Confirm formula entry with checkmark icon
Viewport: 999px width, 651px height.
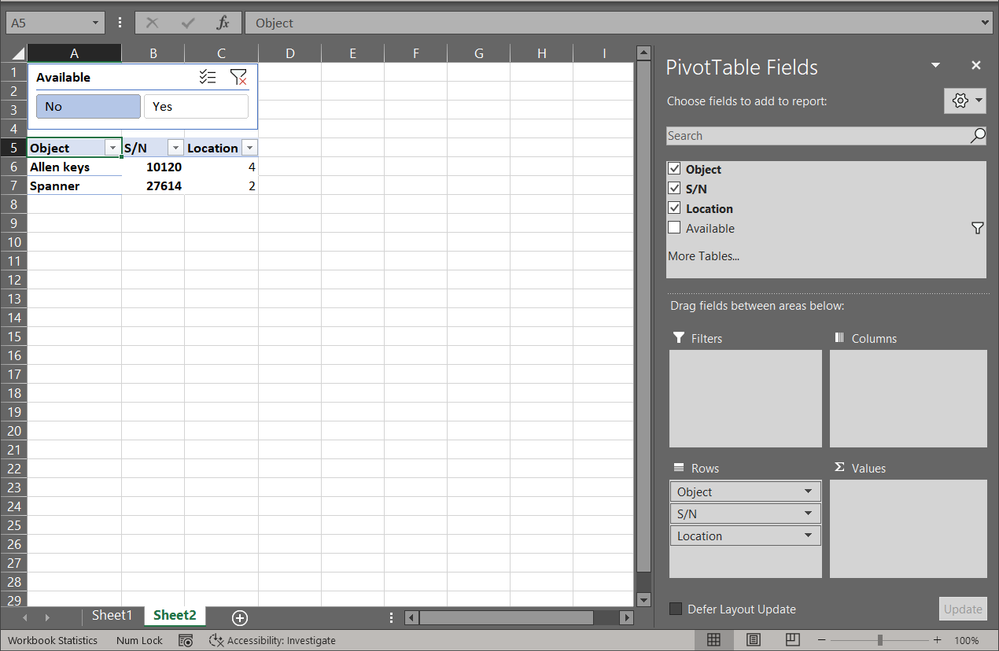point(188,23)
